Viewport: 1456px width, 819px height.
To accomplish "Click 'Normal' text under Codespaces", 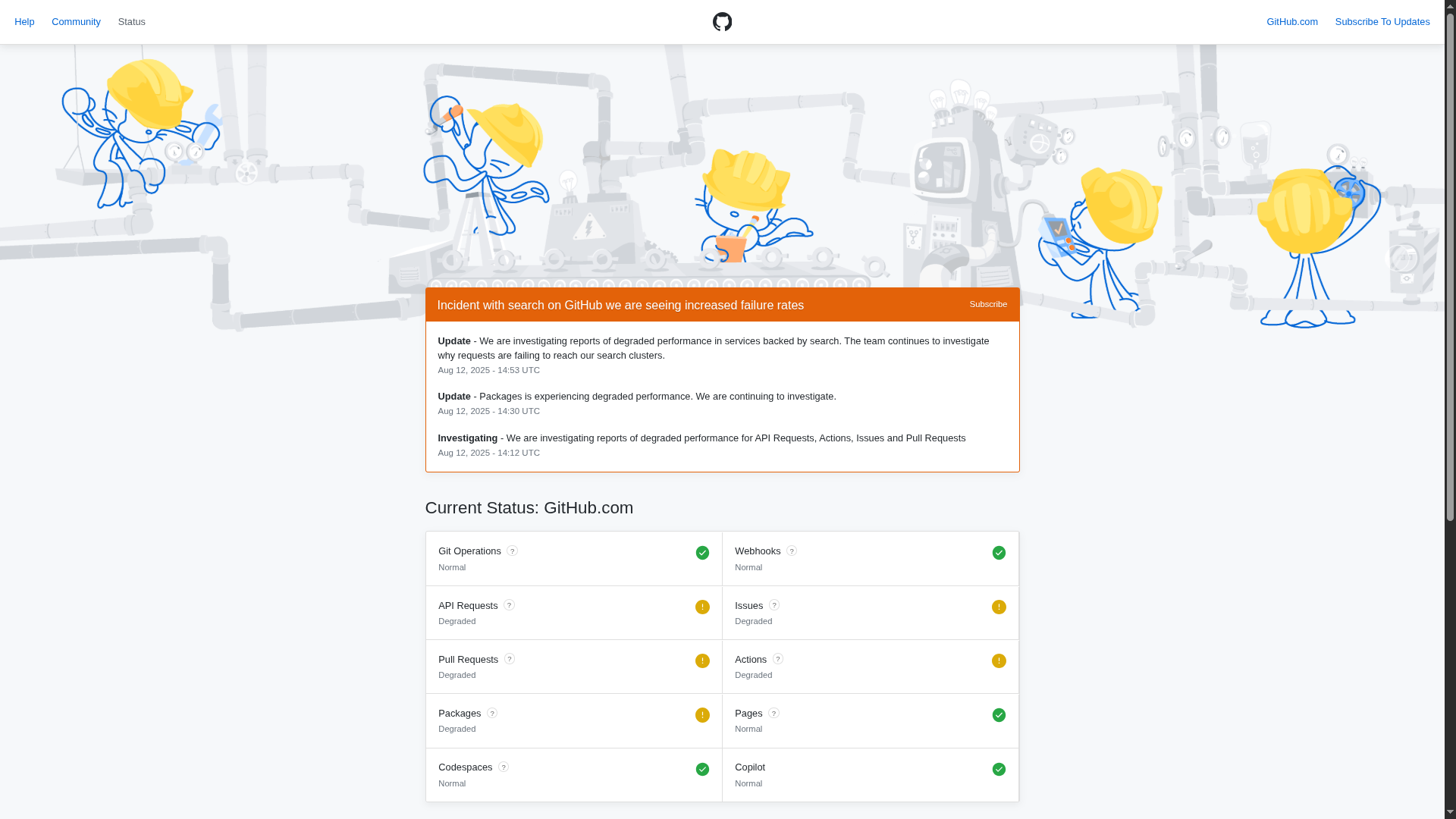I will pyautogui.click(x=452, y=783).
